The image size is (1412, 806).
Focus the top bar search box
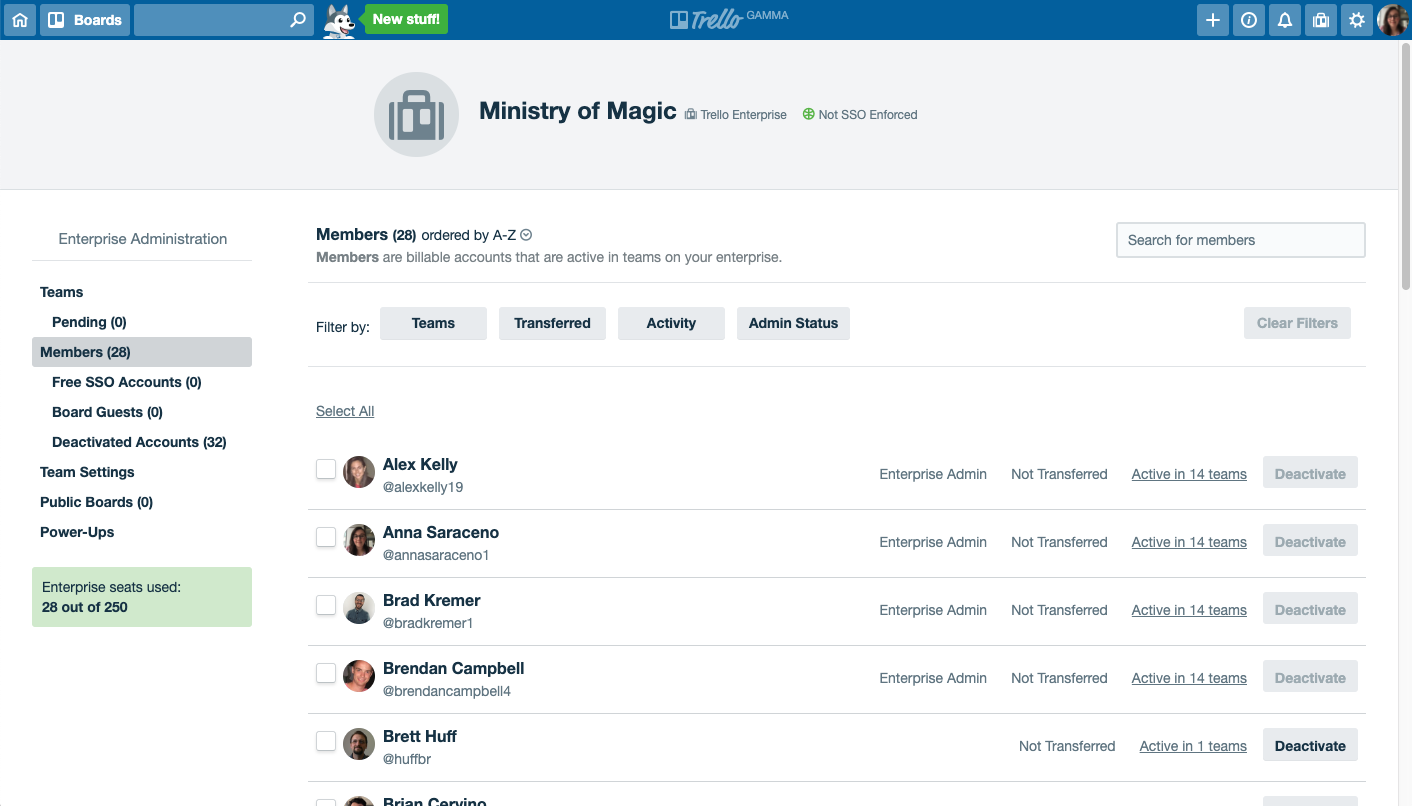(x=222, y=20)
